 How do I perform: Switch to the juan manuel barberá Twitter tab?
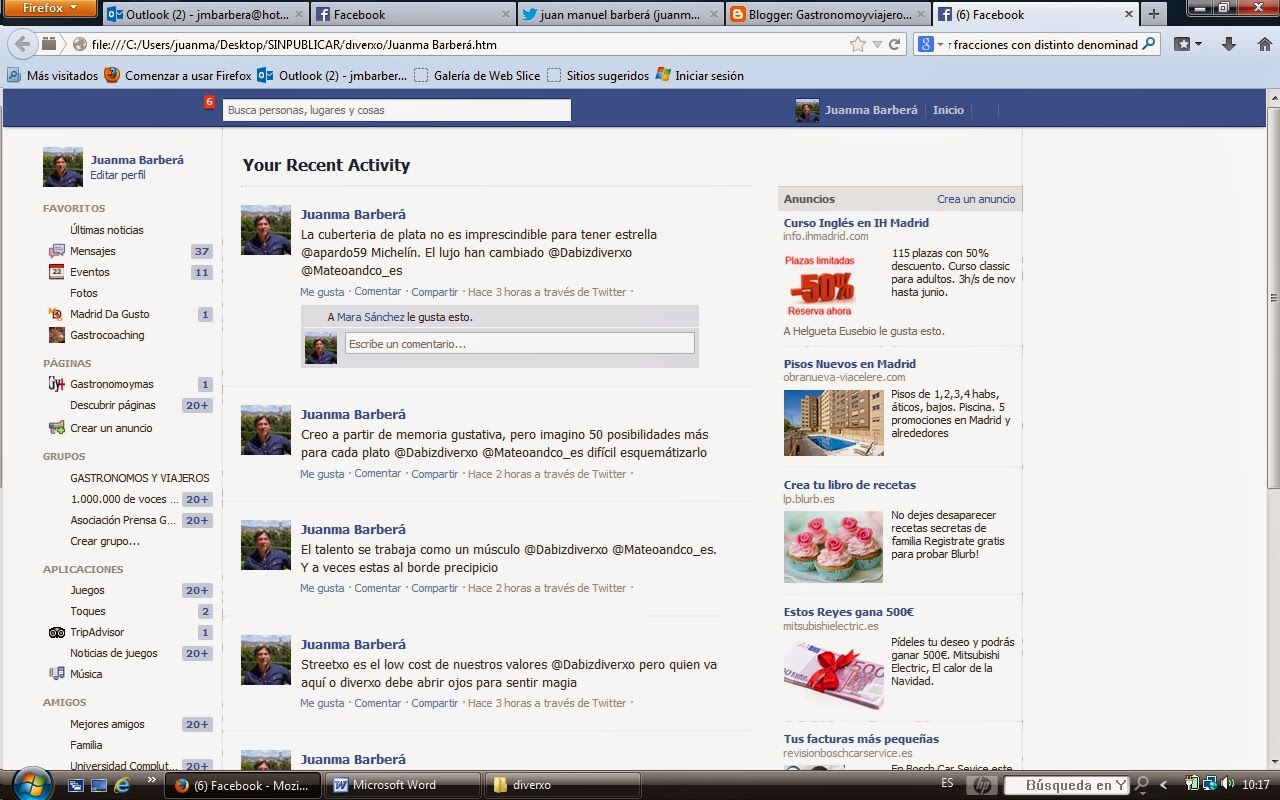620,15
